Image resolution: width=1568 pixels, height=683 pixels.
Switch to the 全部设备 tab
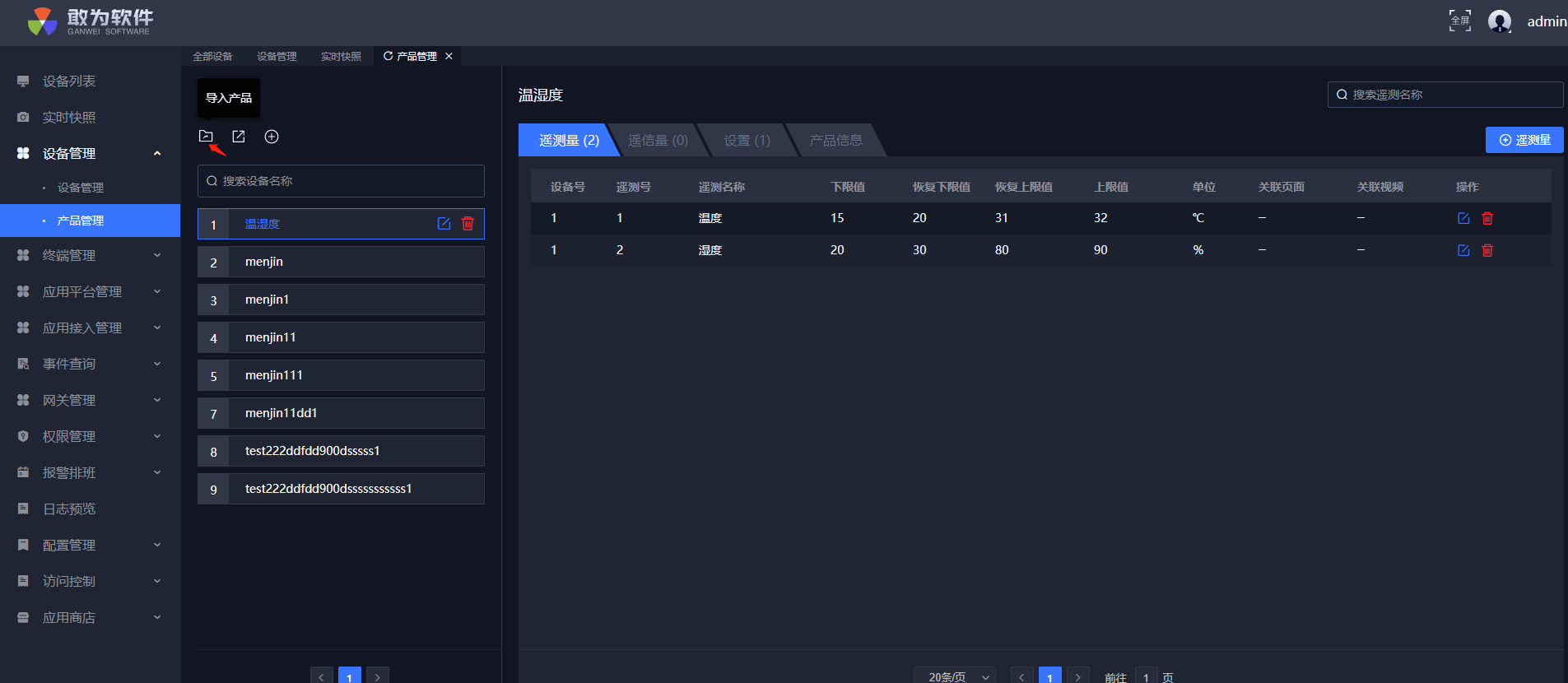point(212,56)
